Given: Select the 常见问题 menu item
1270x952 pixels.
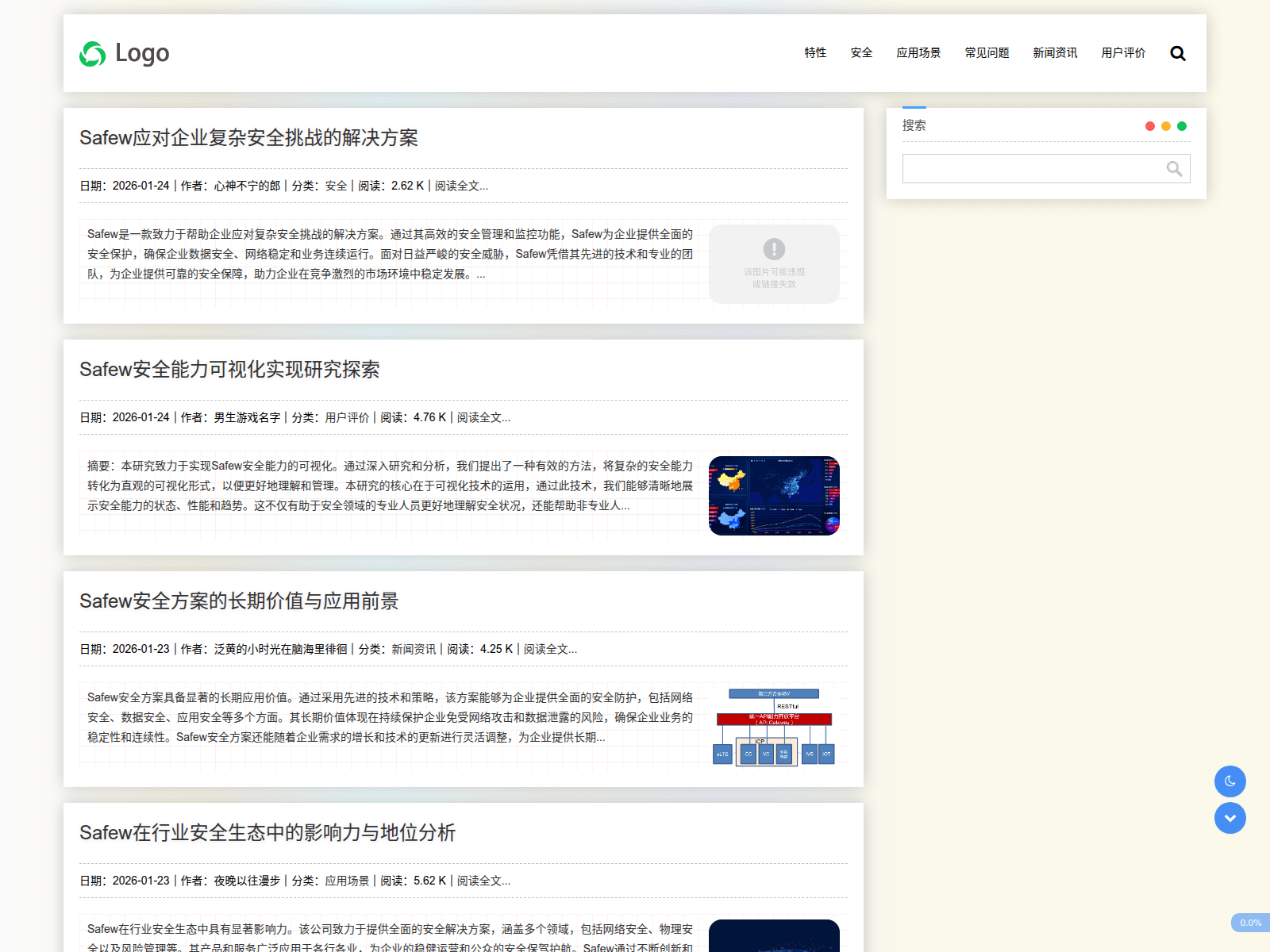Looking at the screenshot, I should click(x=987, y=52).
